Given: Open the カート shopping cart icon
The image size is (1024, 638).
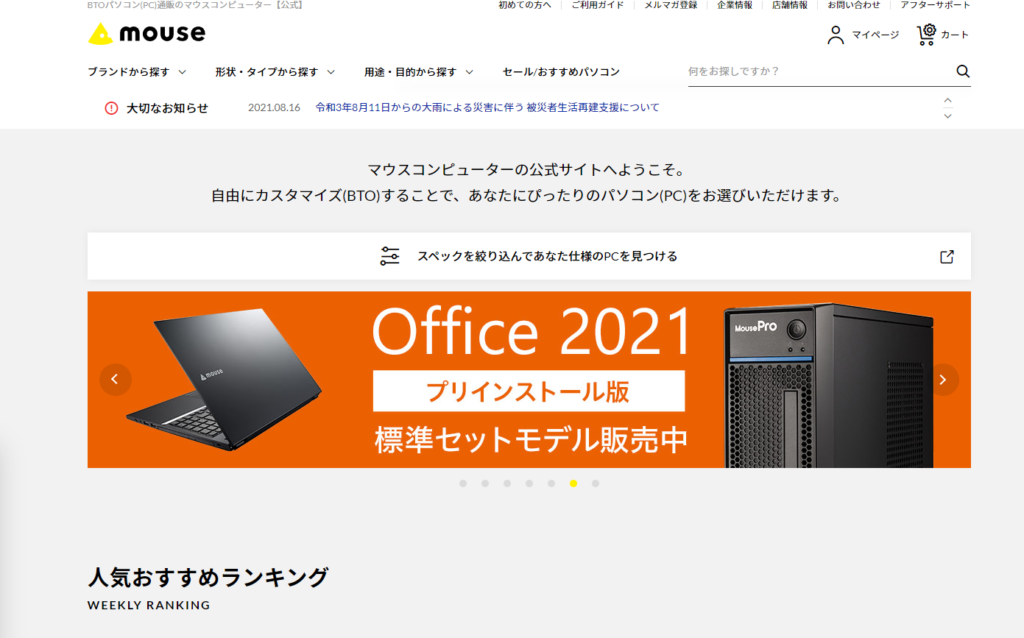Looking at the screenshot, I should [x=926, y=35].
